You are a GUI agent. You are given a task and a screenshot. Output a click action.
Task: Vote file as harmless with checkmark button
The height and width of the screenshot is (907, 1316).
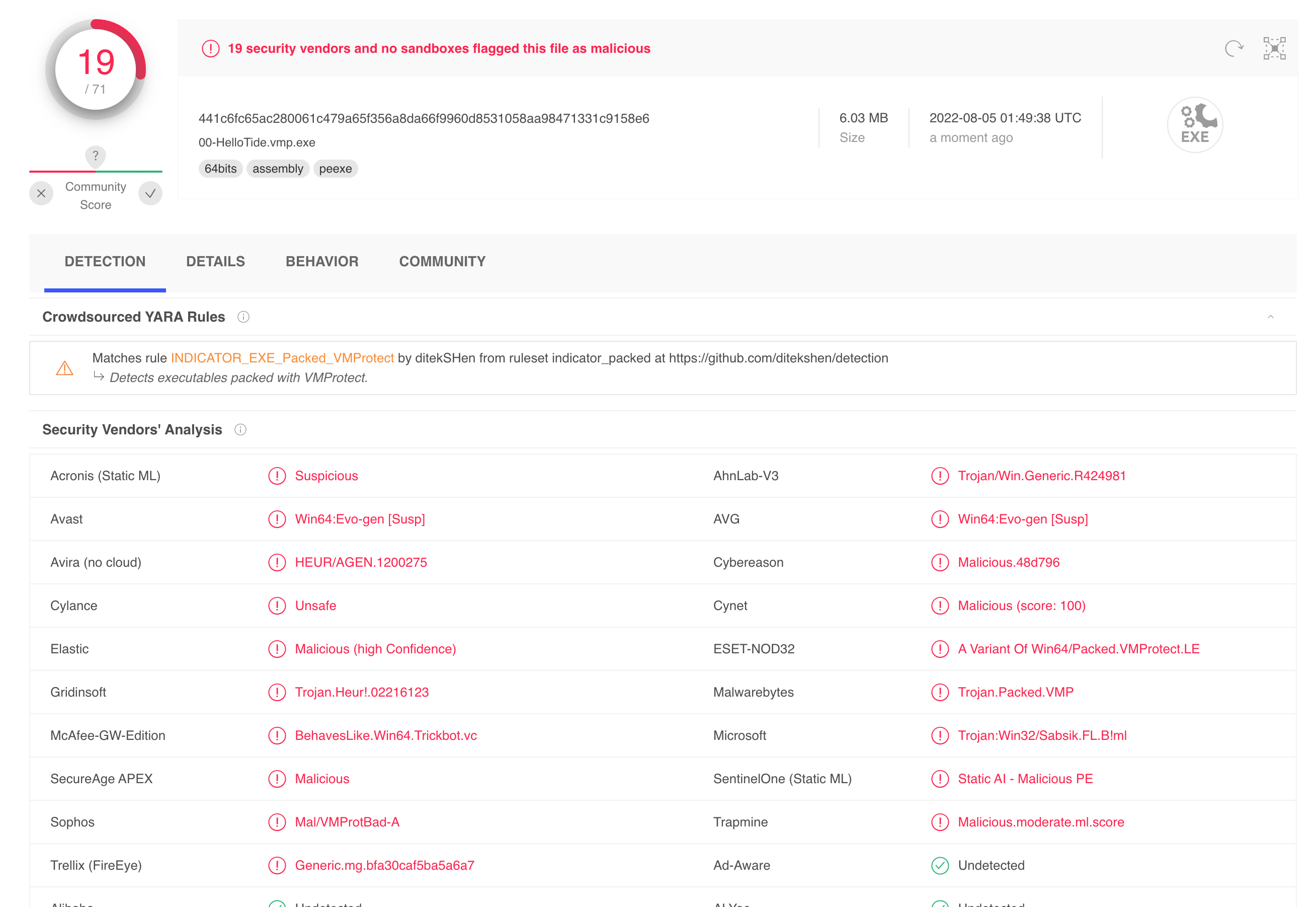[x=150, y=194]
